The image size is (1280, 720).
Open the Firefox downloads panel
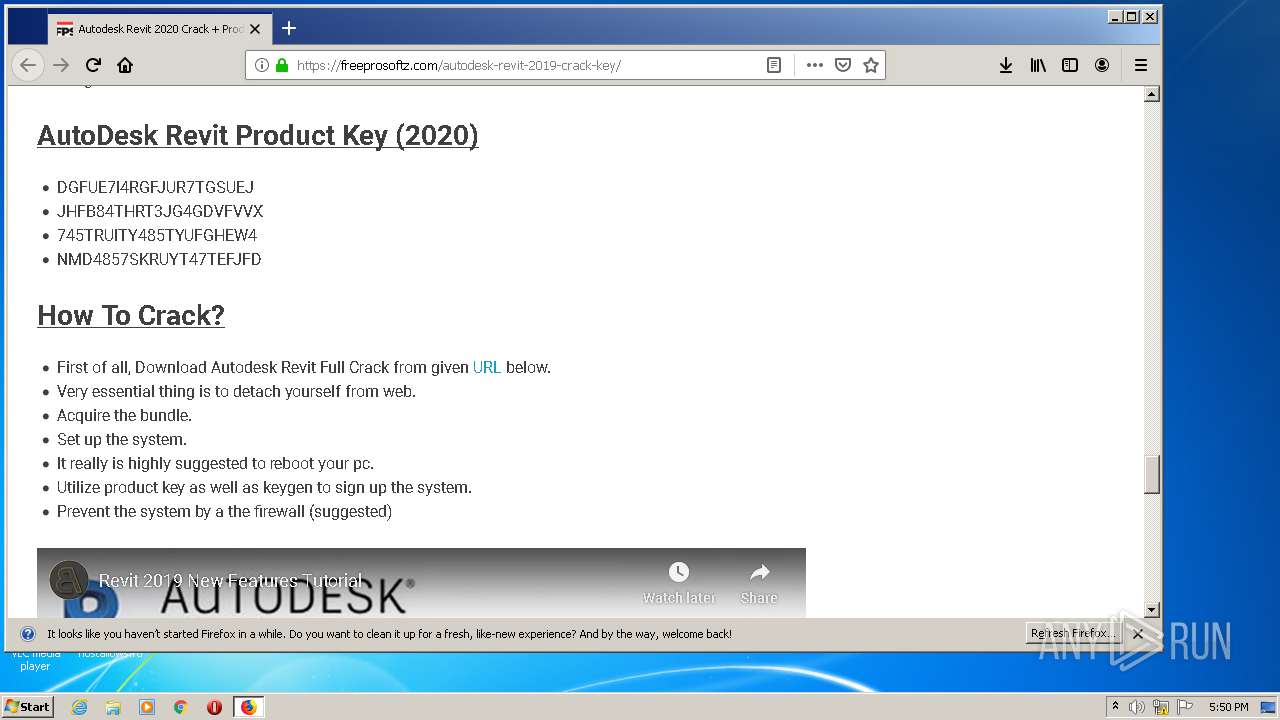point(1006,65)
